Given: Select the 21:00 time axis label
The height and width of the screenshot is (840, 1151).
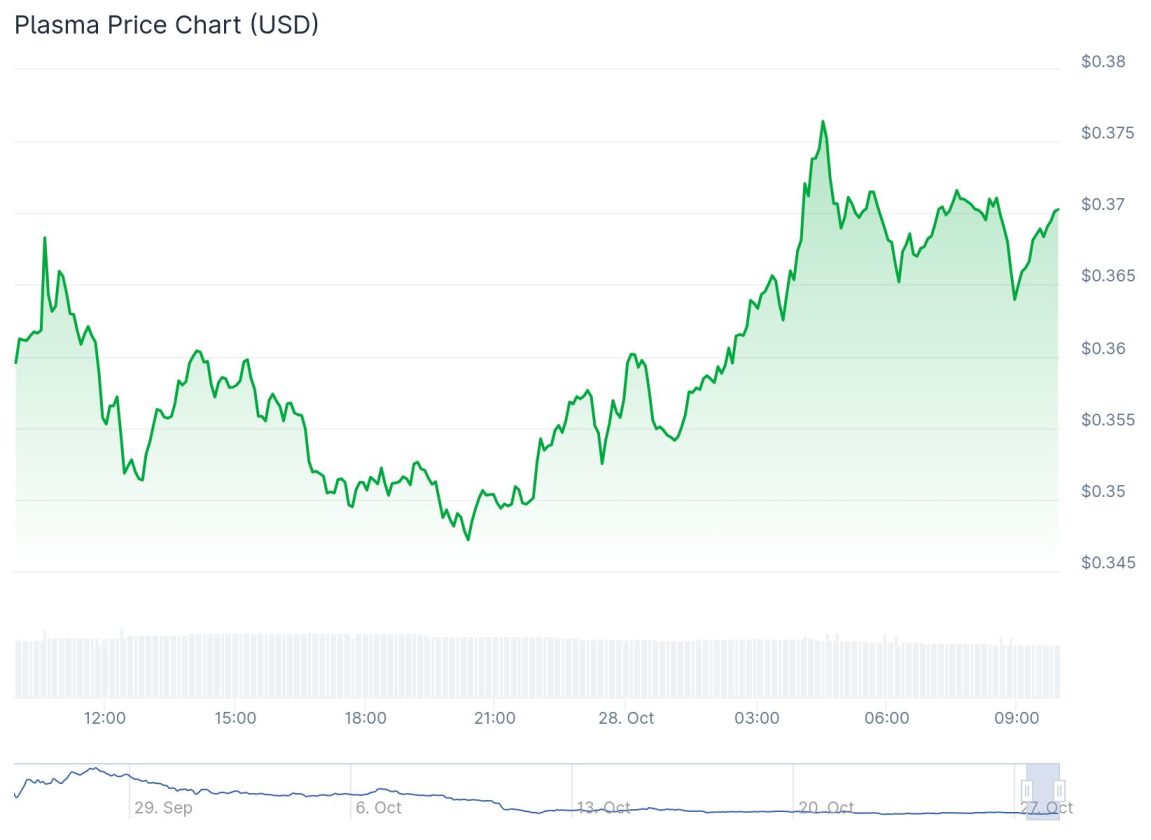Looking at the screenshot, I should click(x=495, y=718).
